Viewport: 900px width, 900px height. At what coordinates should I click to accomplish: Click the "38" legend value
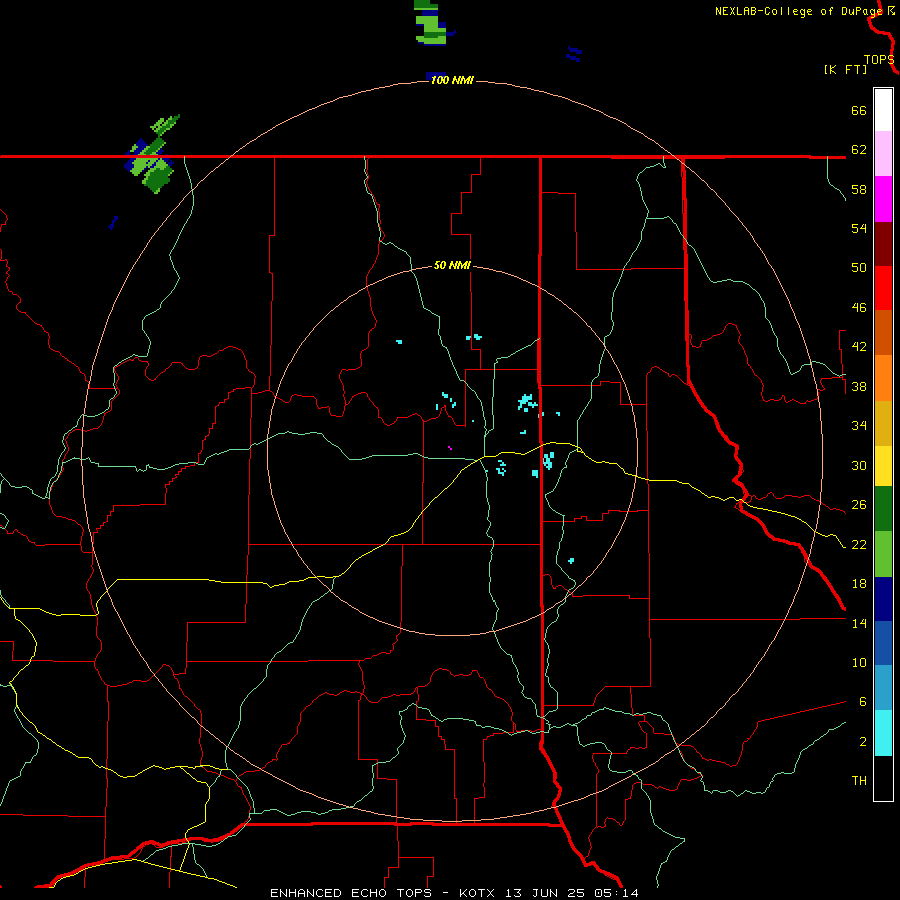(859, 386)
